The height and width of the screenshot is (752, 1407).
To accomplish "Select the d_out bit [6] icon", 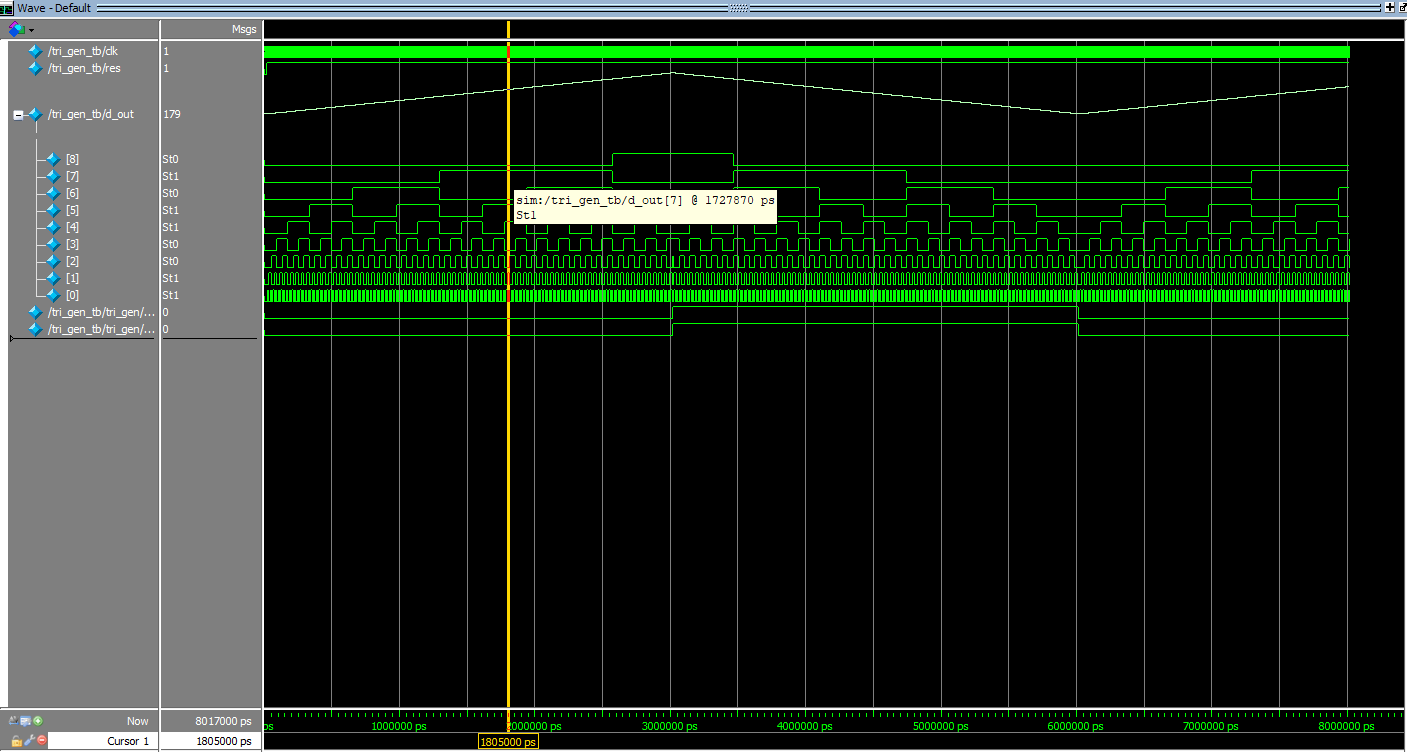I will tap(53, 193).
